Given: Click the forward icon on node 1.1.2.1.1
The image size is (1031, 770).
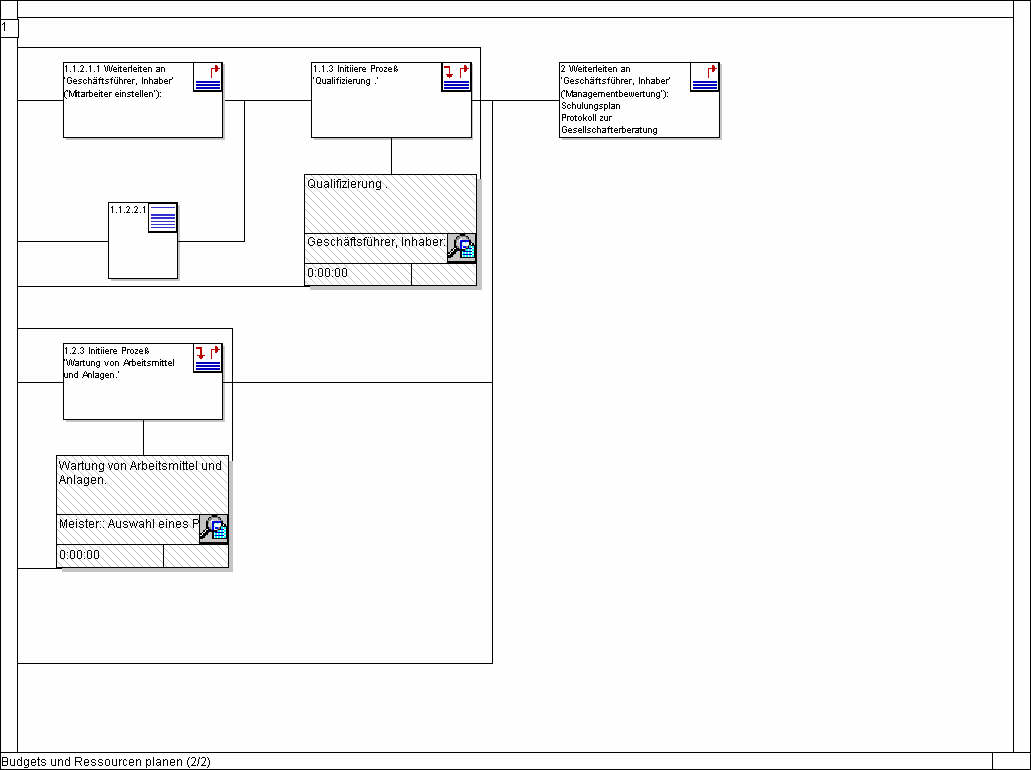Looking at the screenshot, I should coord(208,77).
